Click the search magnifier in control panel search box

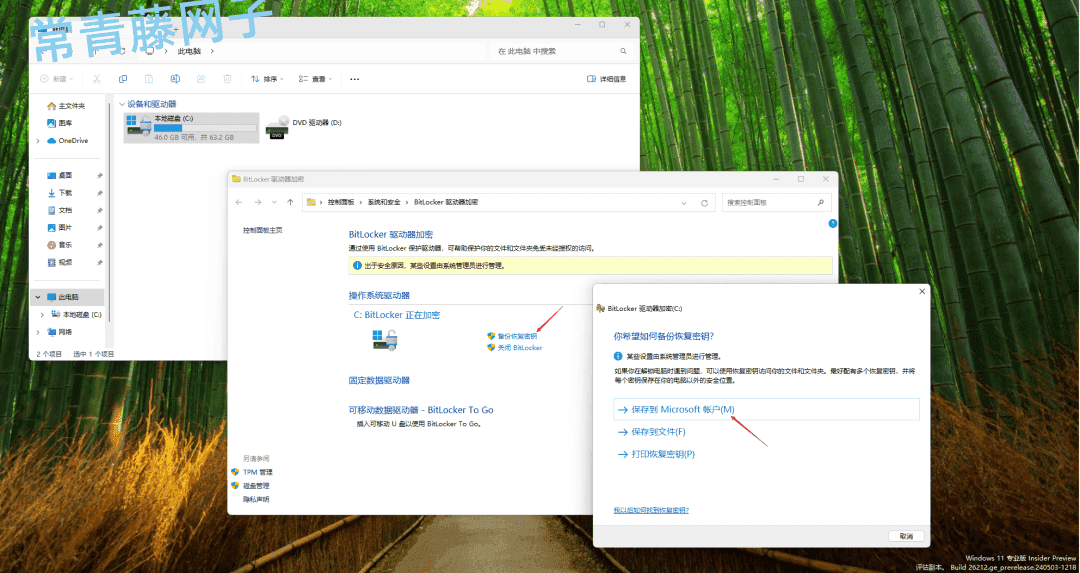coord(820,202)
